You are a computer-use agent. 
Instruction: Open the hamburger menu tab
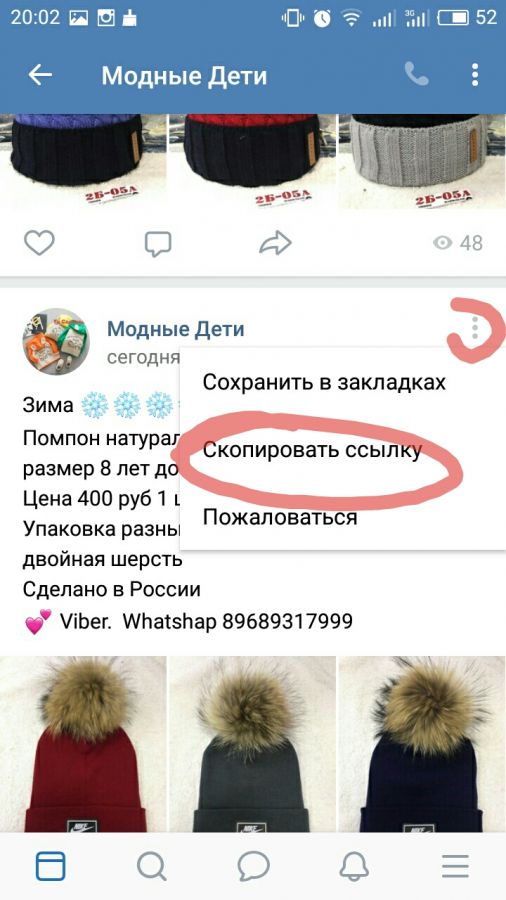pos(456,866)
